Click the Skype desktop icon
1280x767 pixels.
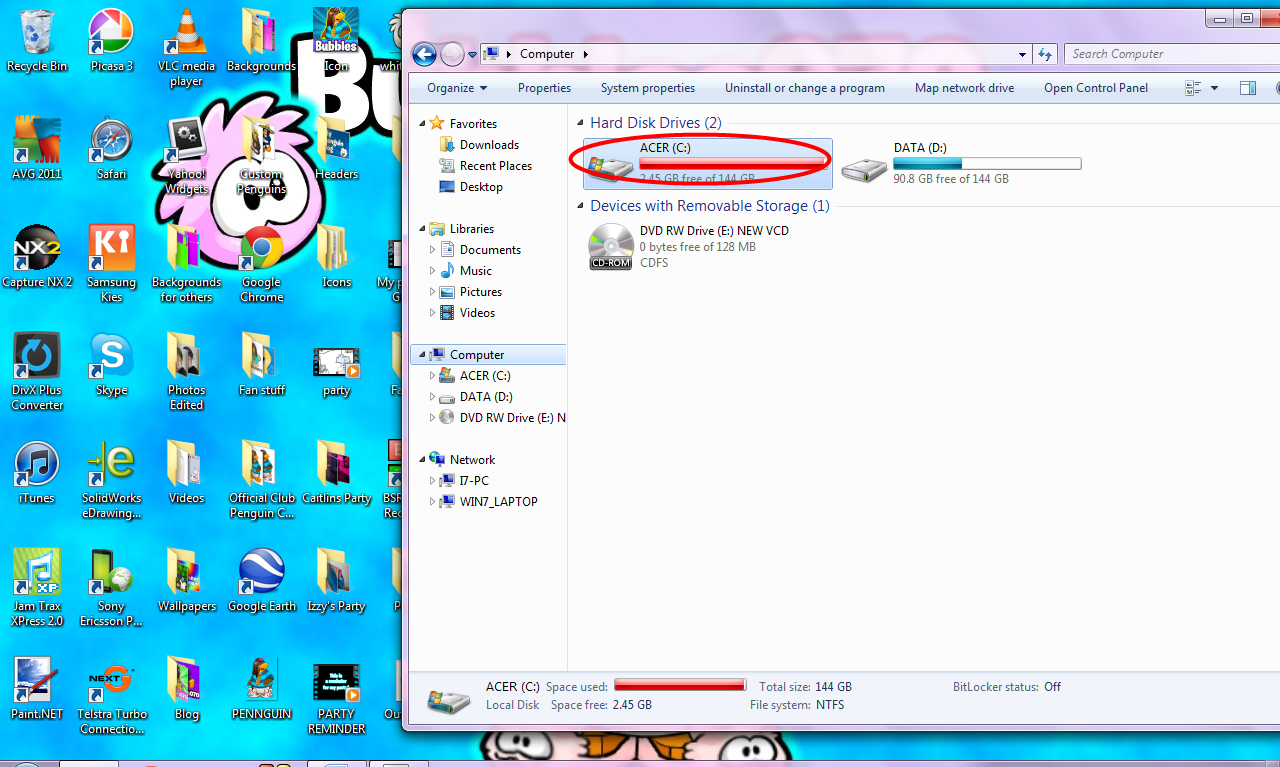[111, 366]
